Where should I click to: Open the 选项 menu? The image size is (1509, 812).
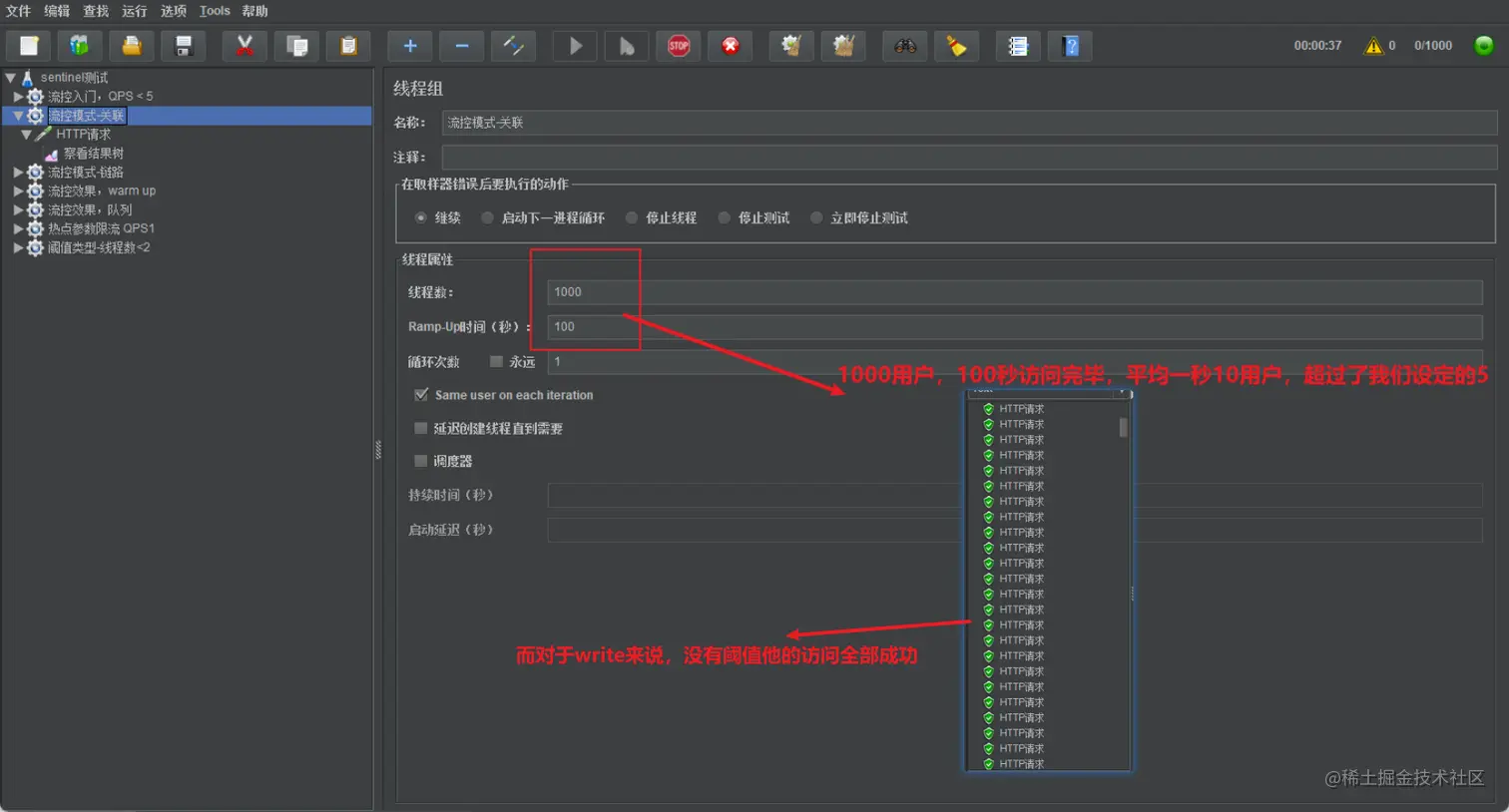point(174,11)
